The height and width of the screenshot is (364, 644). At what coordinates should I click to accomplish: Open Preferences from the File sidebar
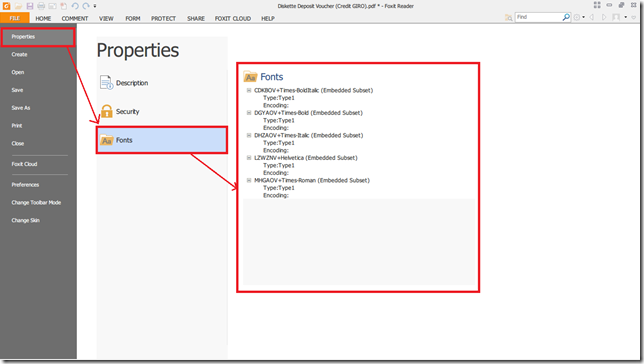(x=25, y=184)
